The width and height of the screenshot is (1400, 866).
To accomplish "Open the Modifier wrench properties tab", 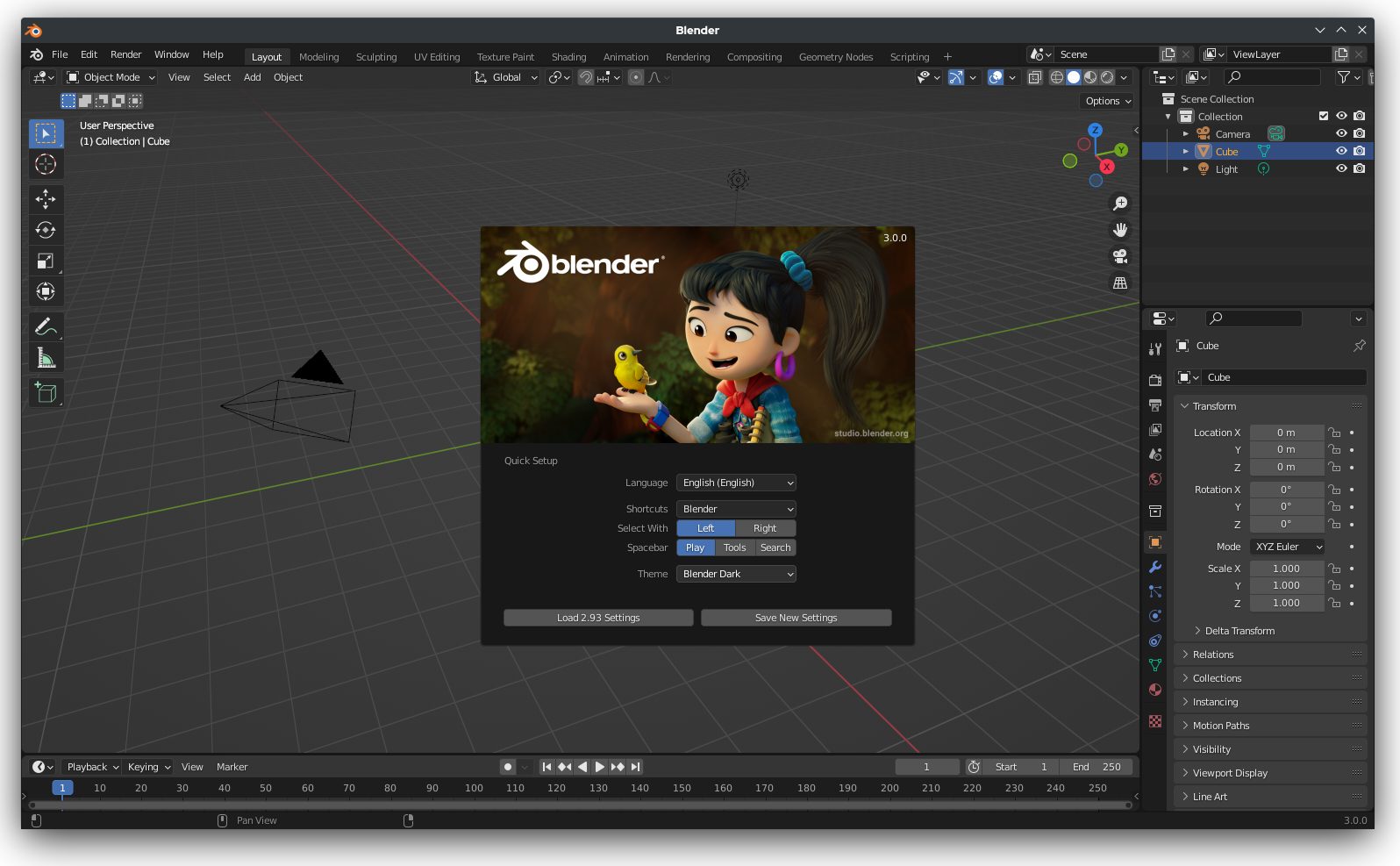I will (x=1155, y=567).
